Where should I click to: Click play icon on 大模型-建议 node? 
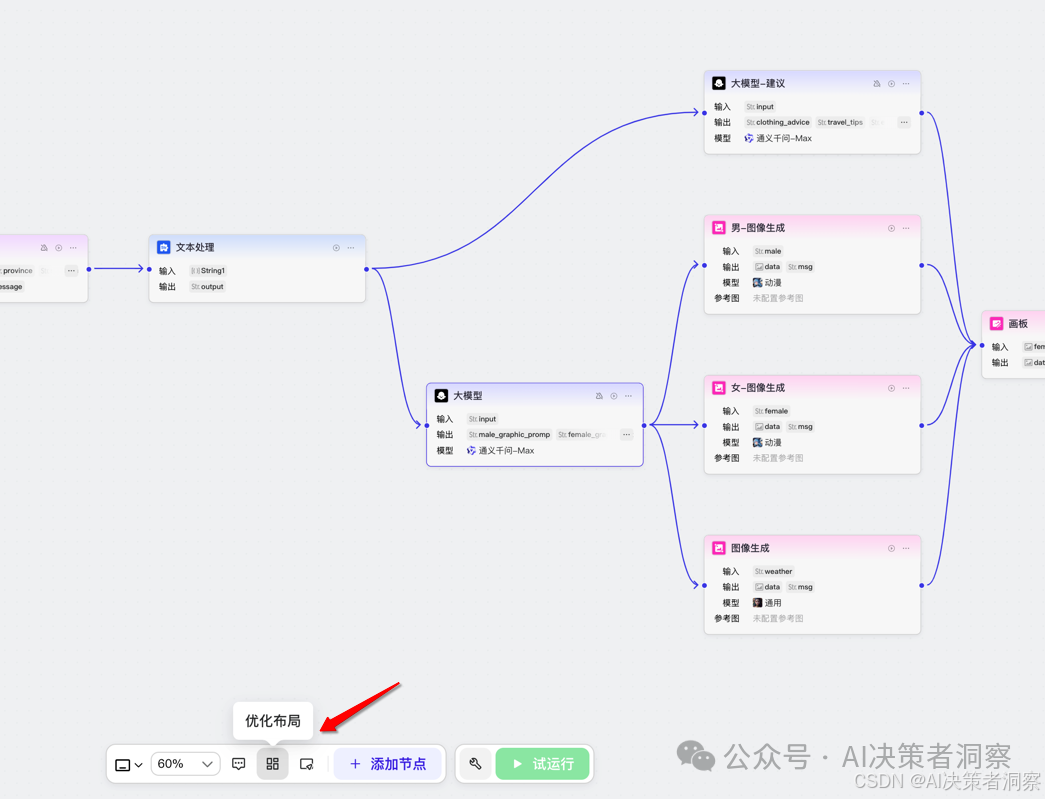point(891,84)
